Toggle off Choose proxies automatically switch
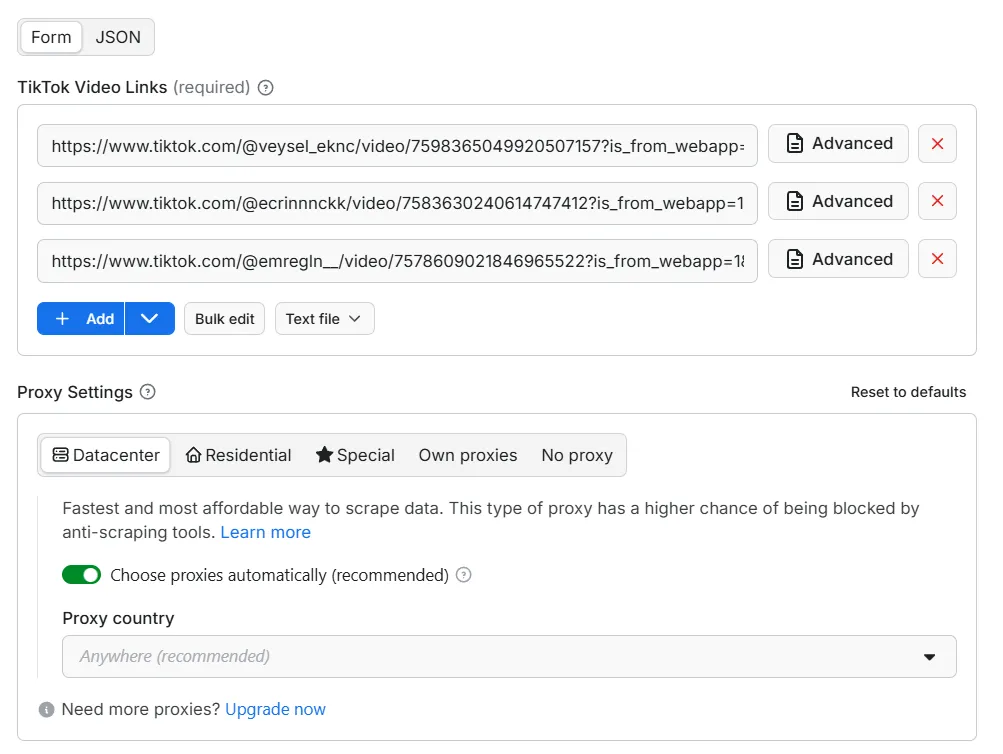 [82, 575]
